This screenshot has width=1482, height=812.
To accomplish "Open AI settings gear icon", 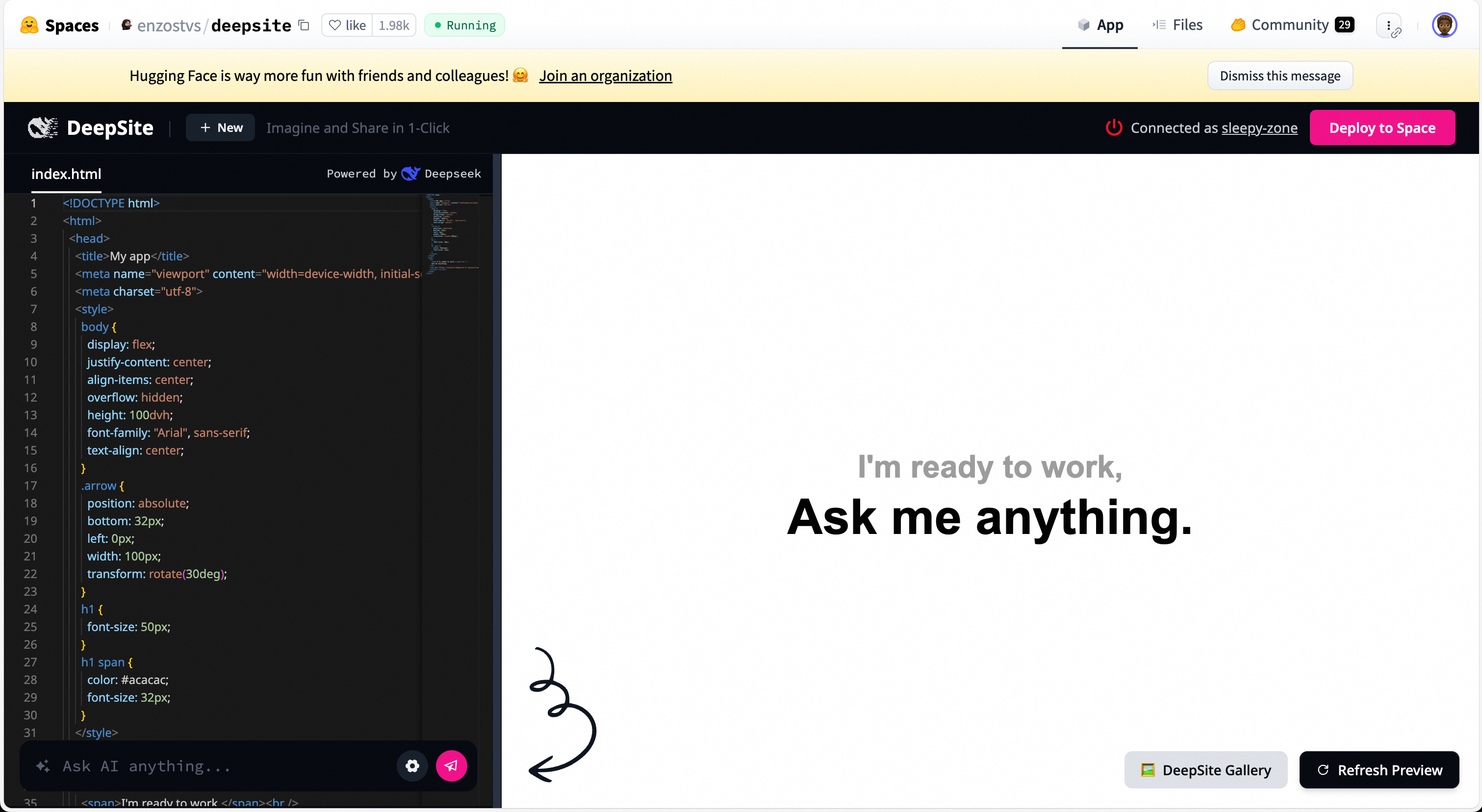I will 412,766.
